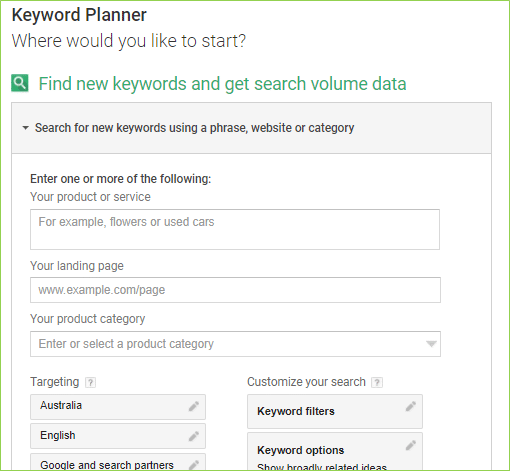Open the Keyword filters panel
The height and width of the screenshot is (471, 510).
[x=335, y=411]
